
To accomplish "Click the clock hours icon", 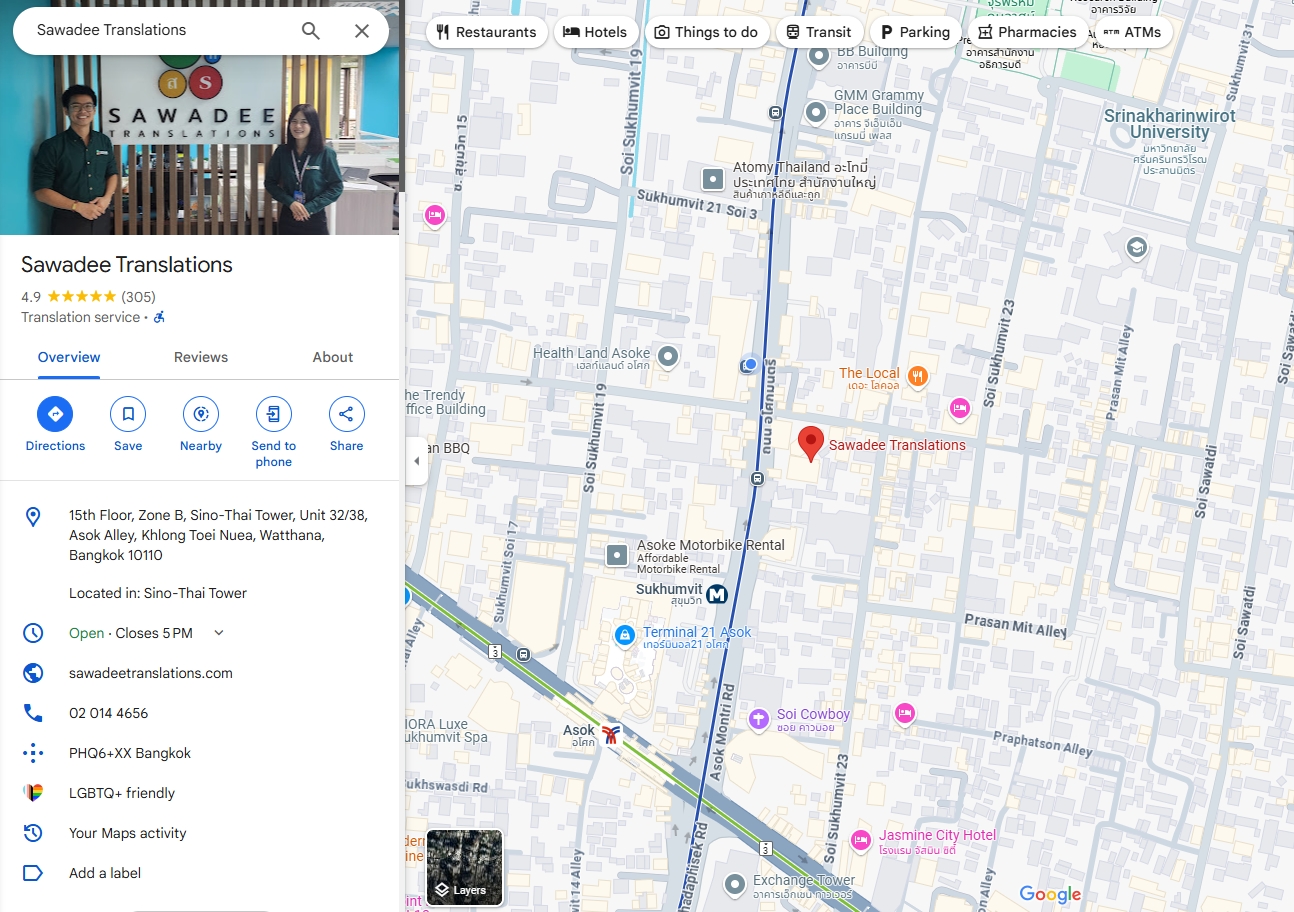I will point(33,633).
